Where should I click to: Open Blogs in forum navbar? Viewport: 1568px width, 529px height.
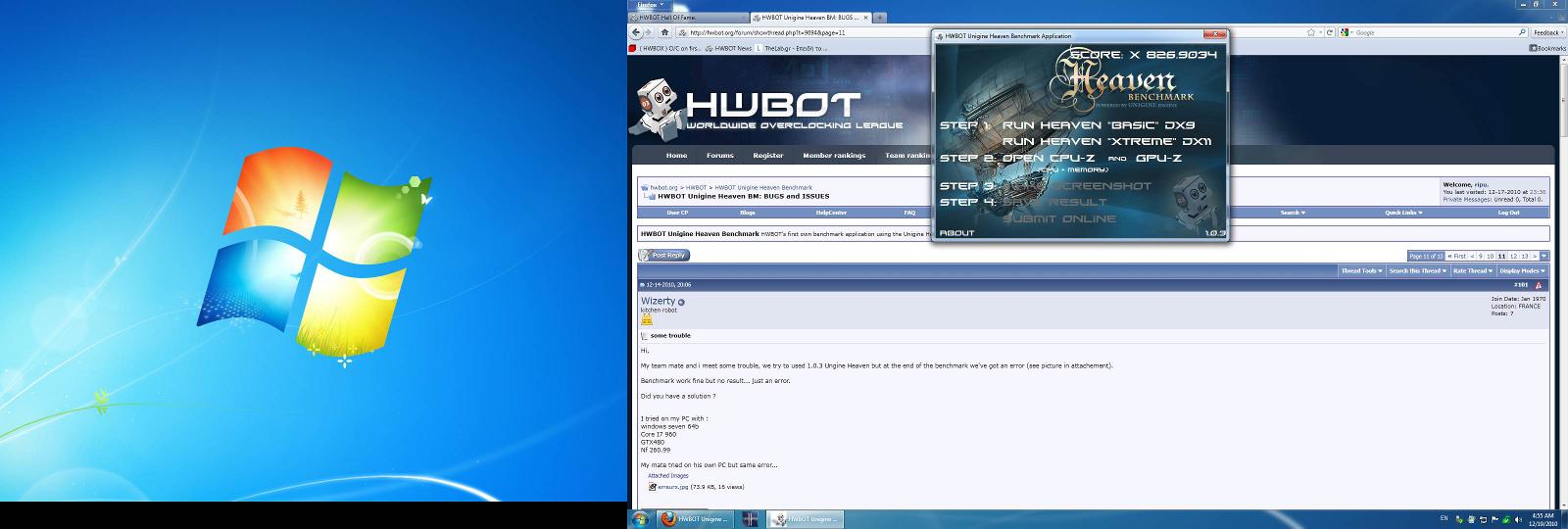748,213
